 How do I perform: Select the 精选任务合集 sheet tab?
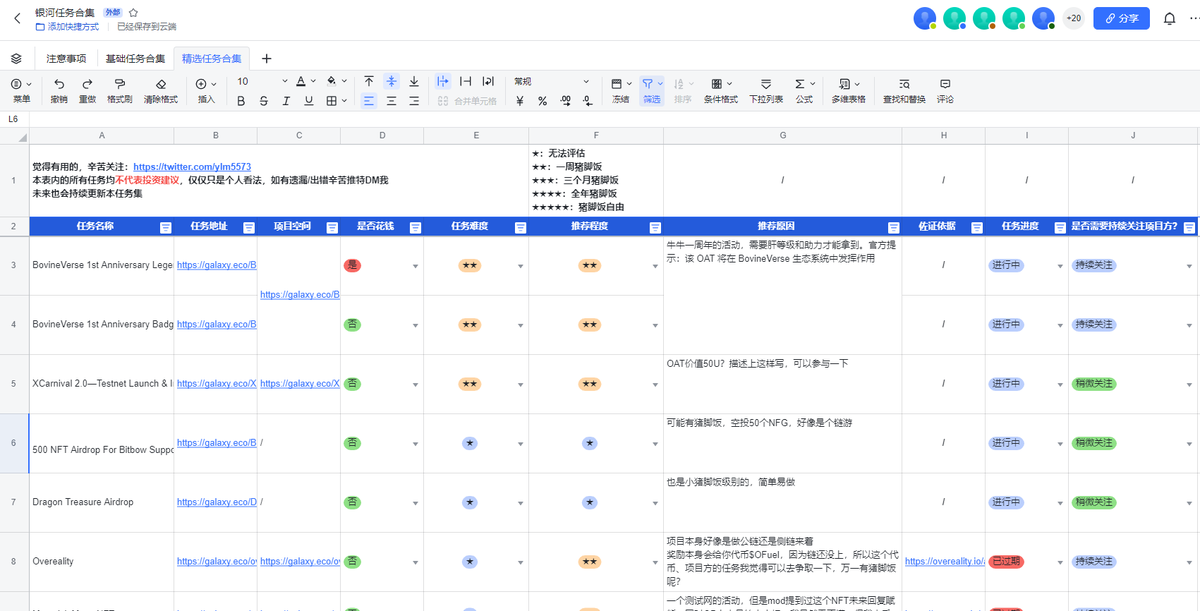coord(212,59)
